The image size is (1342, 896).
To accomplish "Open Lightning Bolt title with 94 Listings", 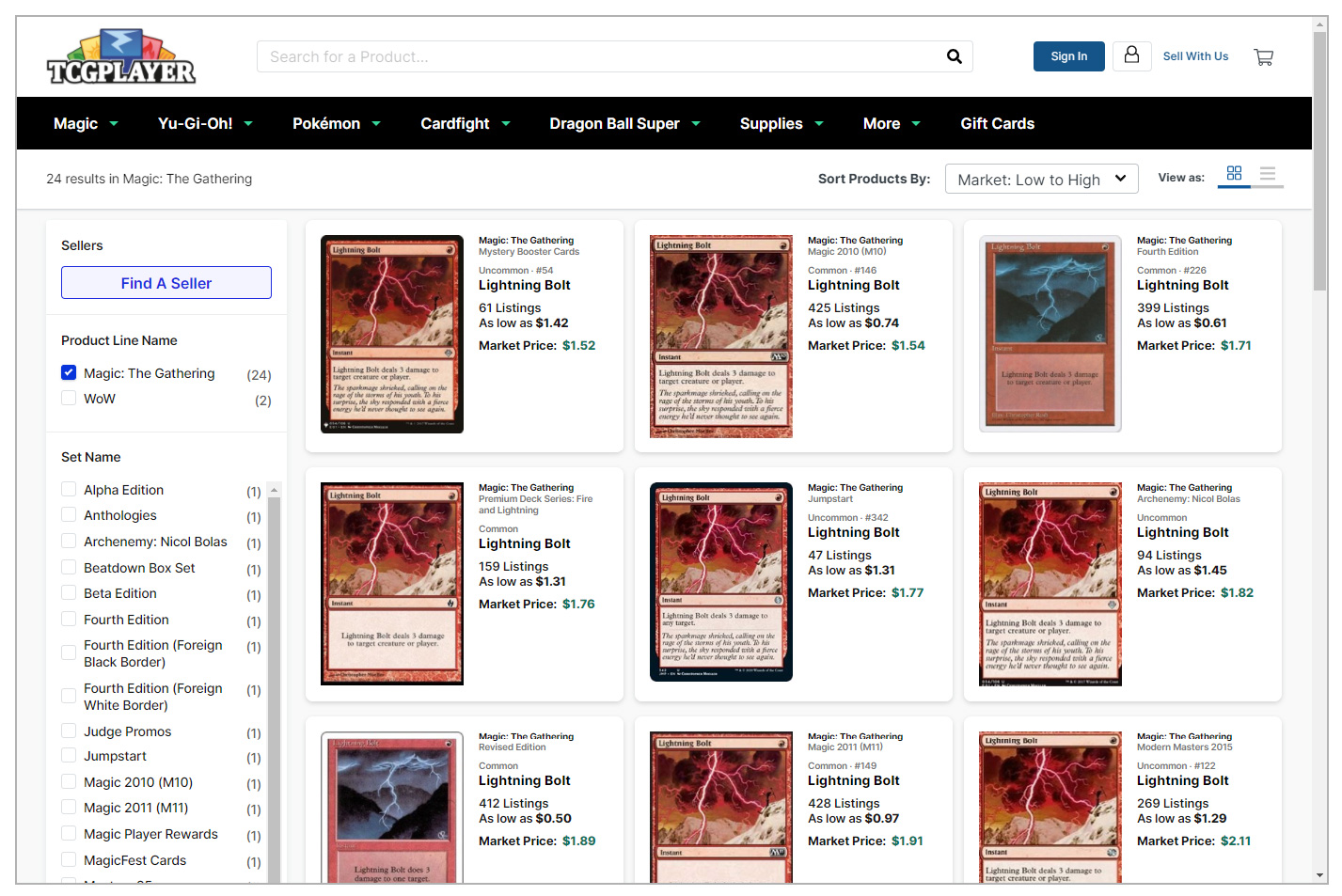I will pos(1183,532).
